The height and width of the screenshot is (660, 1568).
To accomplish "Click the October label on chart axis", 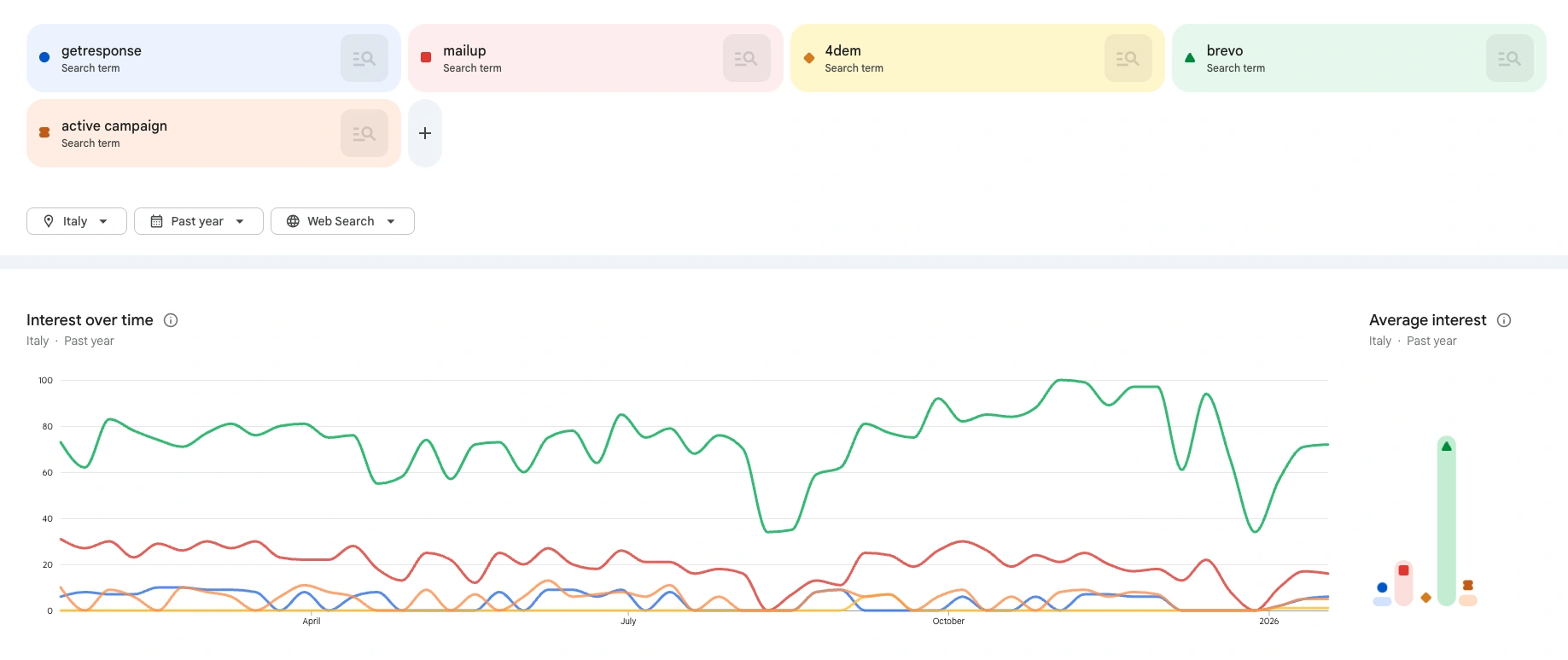I will pos(948,622).
